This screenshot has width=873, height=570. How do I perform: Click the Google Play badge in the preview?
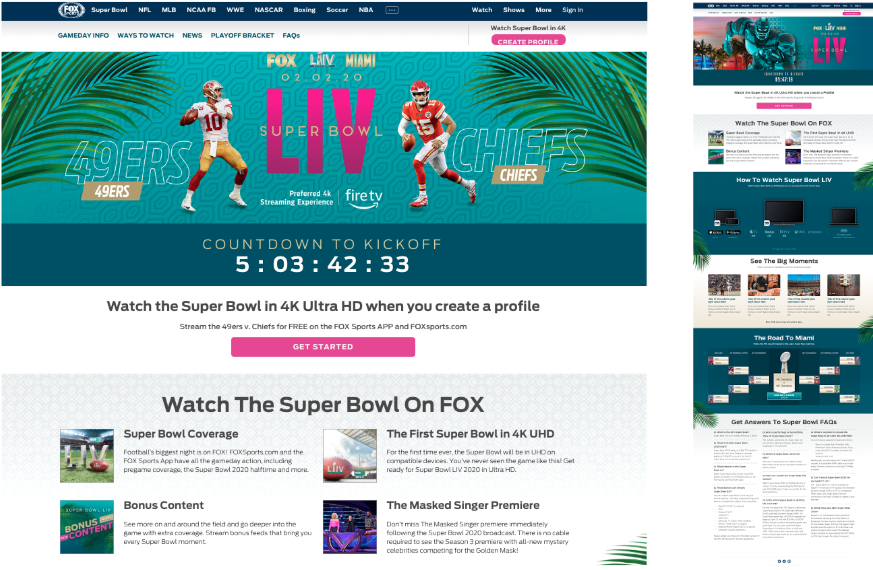(x=733, y=232)
